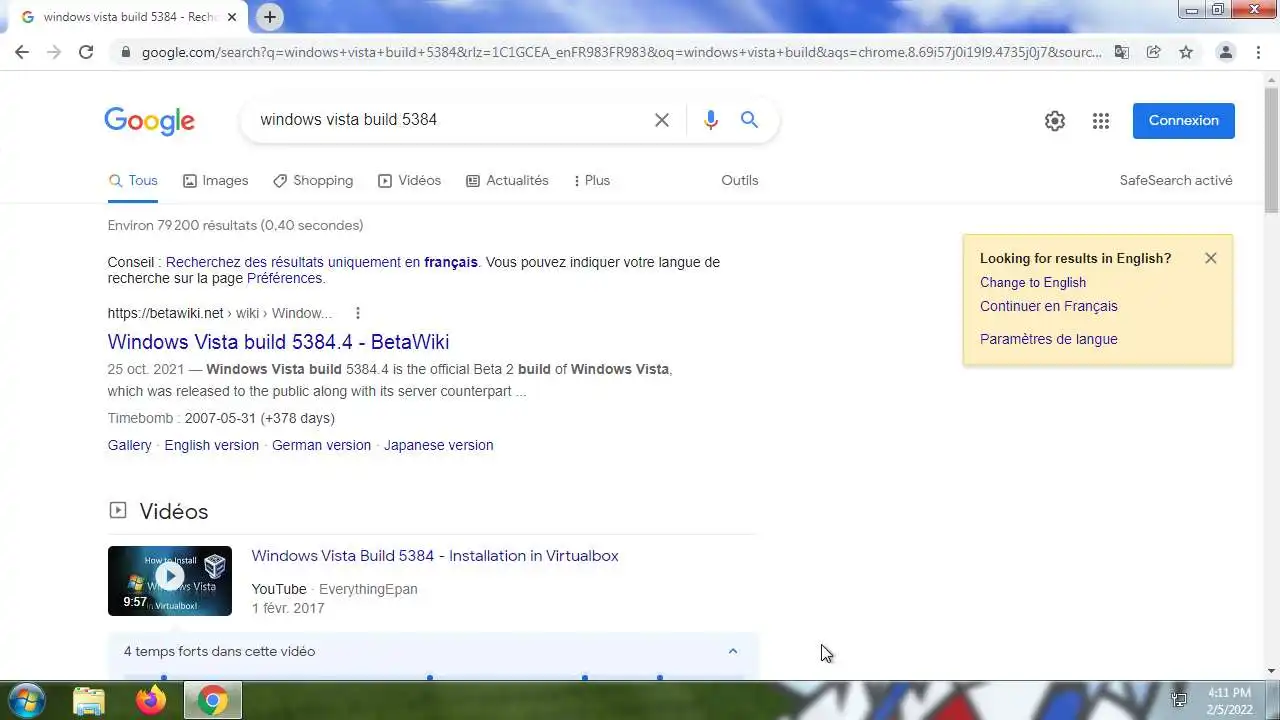Viewport: 1280px width, 720px height.
Task: Click the Google logo
Action: (x=149, y=121)
